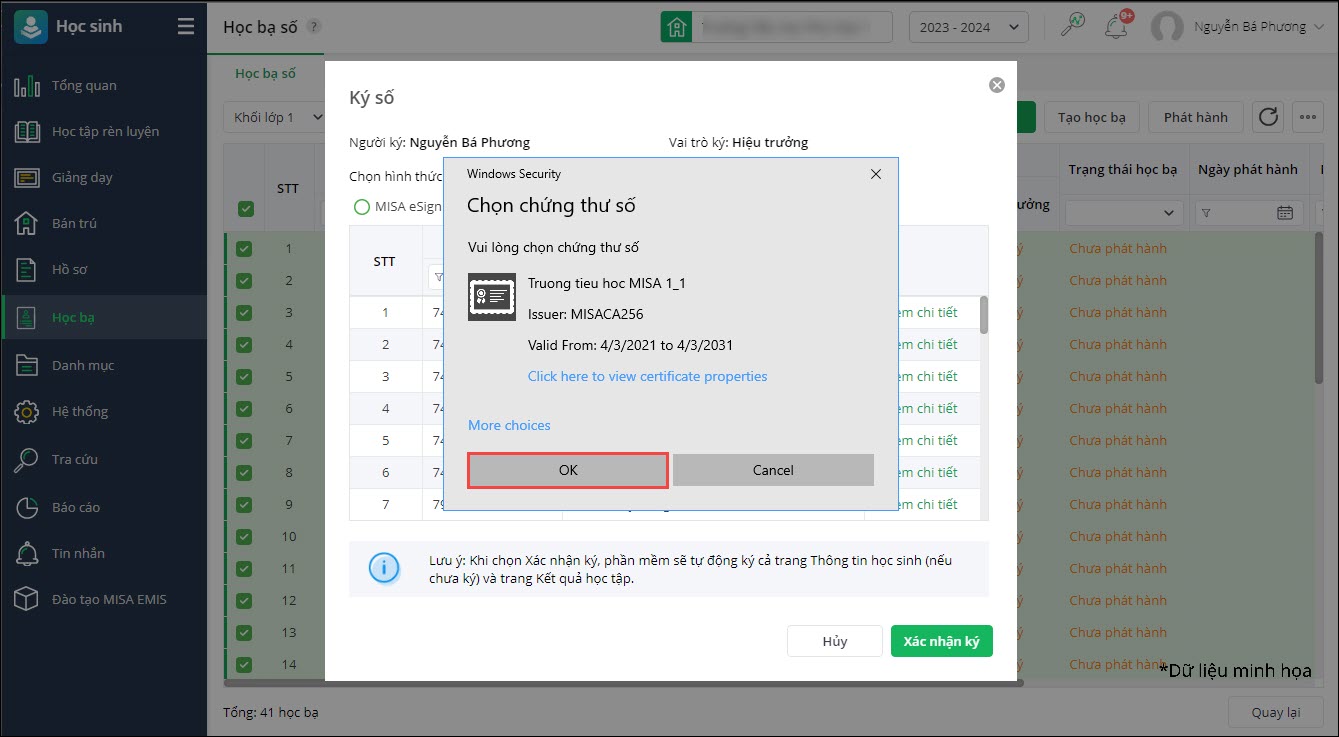Select Bán trú in the sidebar
Viewport: 1339px width, 737px height.
point(103,224)
